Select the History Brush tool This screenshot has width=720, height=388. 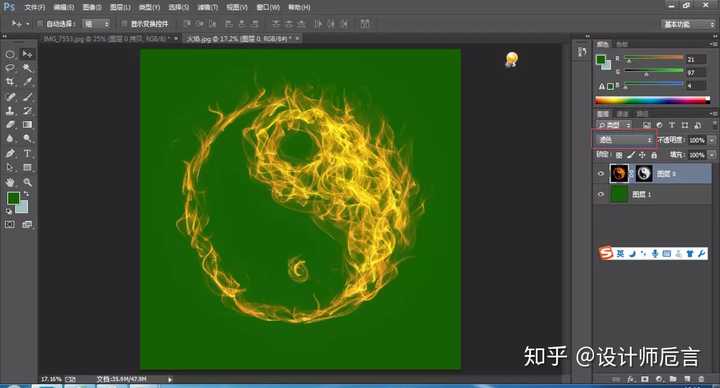(x=27, y=111)
